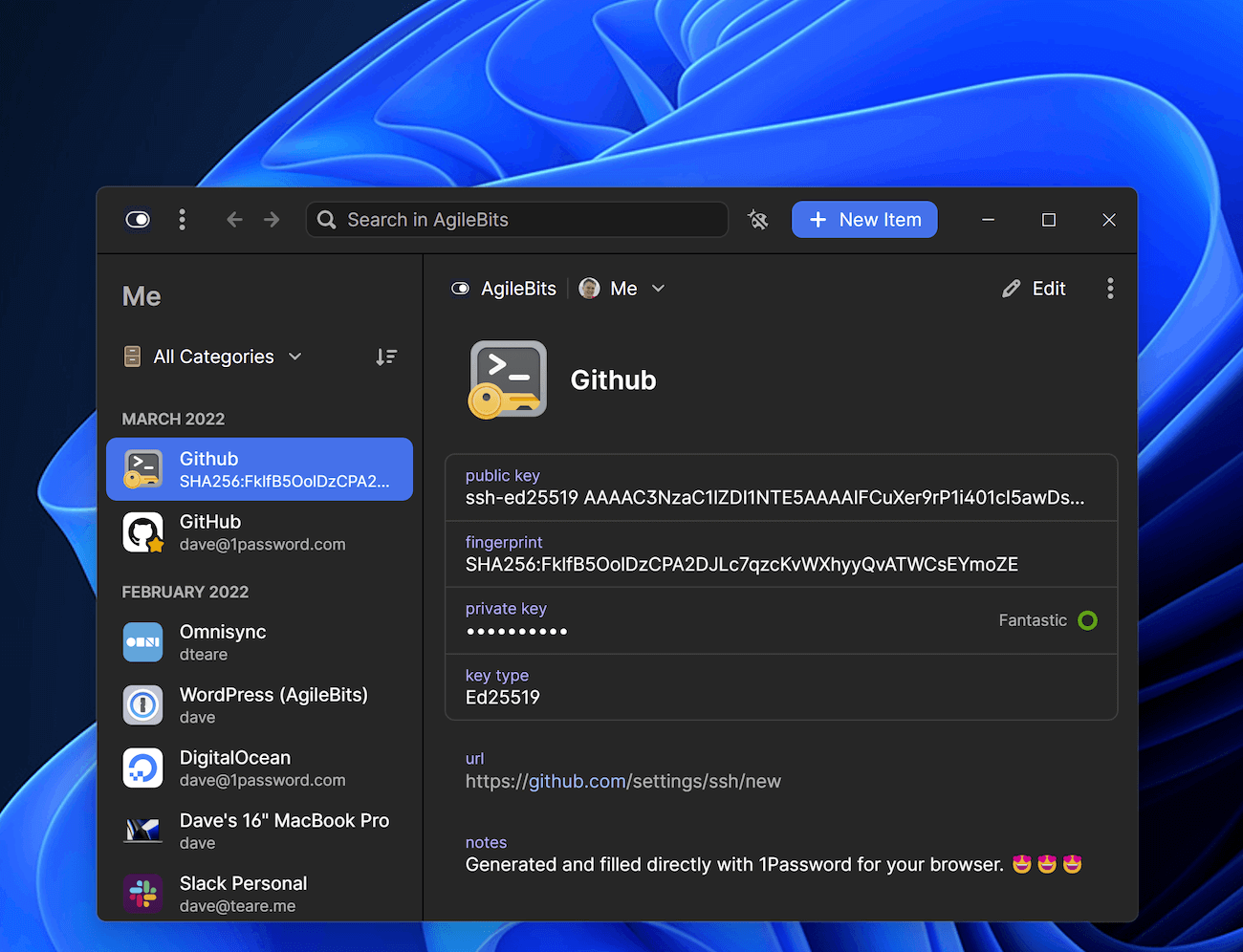Click the Omnisync icon in the sidebar
1243x952 pixels.
(142, 641)
